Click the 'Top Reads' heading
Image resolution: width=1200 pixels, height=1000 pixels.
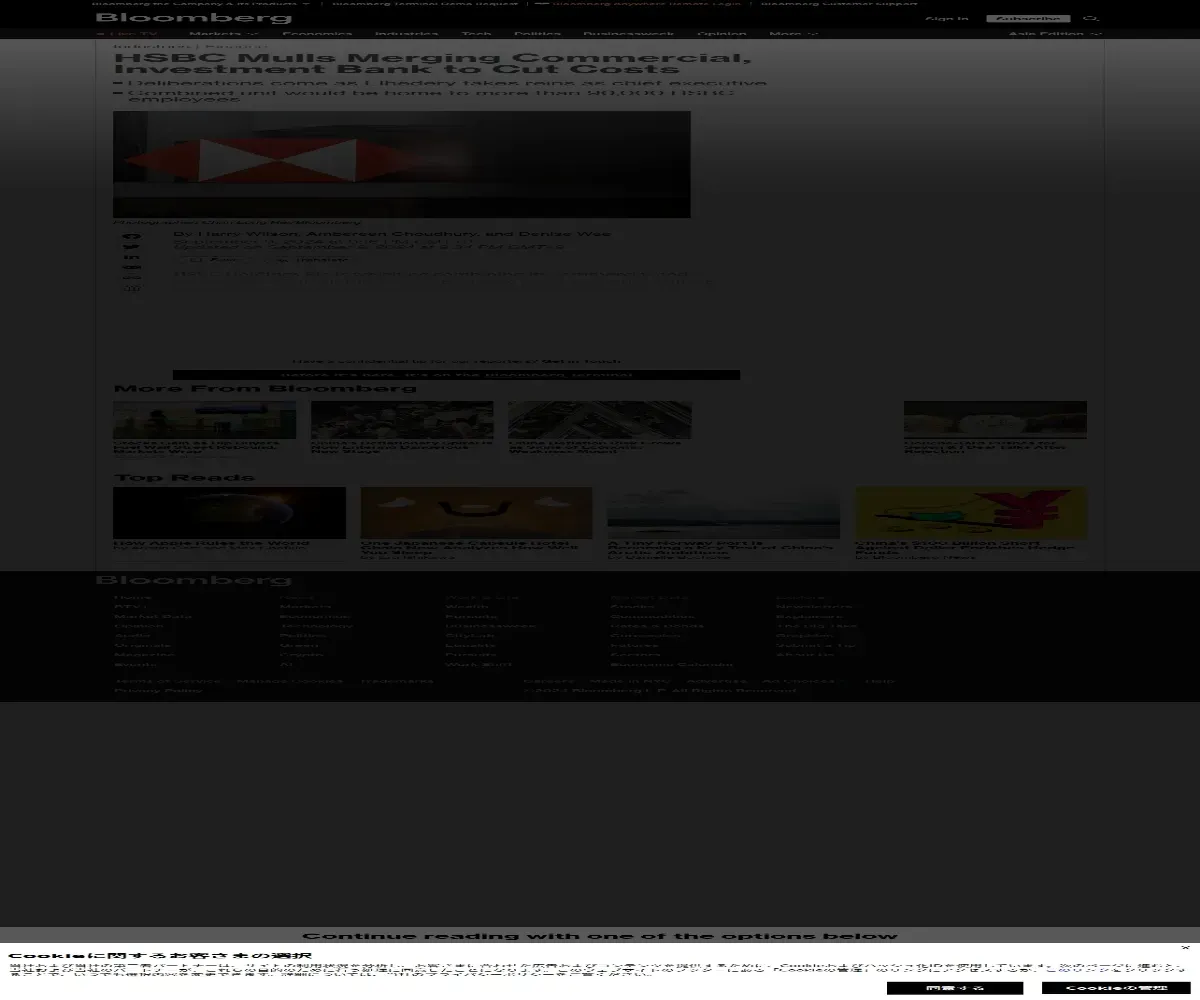[184, 477]
